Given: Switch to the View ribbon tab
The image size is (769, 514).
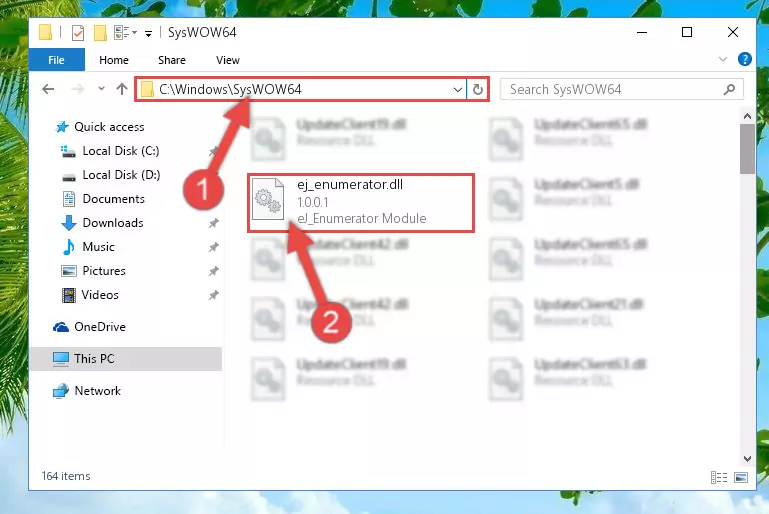Looking at the screenshot, I should [228, 60].
